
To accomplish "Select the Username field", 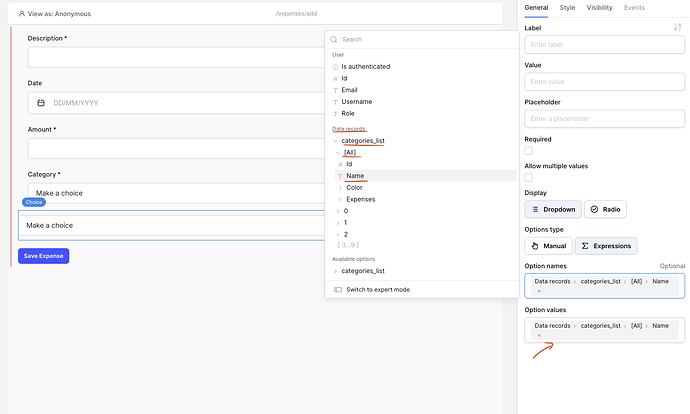I will click(357, 102).
